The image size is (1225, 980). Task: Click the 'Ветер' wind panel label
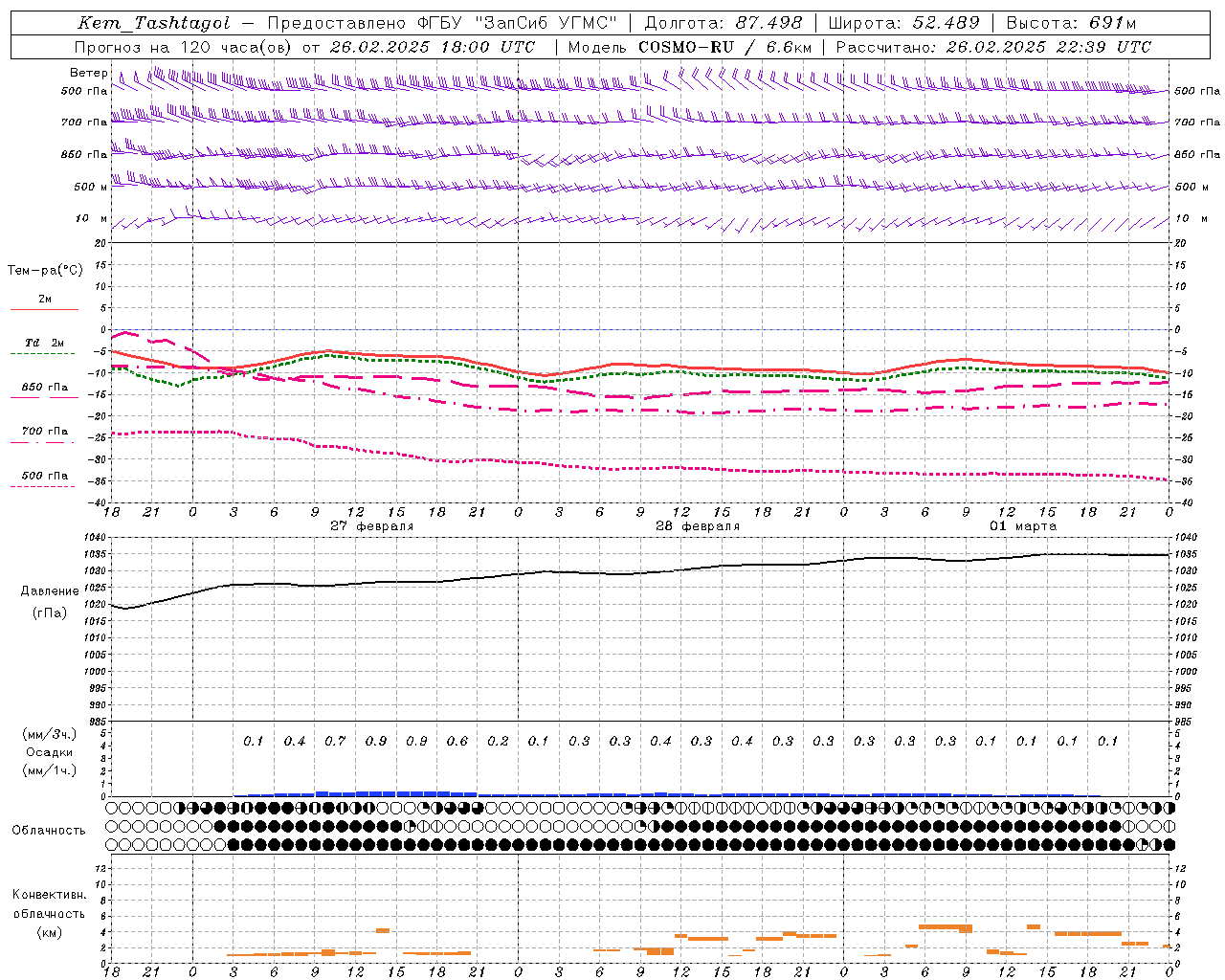(88, 73)
